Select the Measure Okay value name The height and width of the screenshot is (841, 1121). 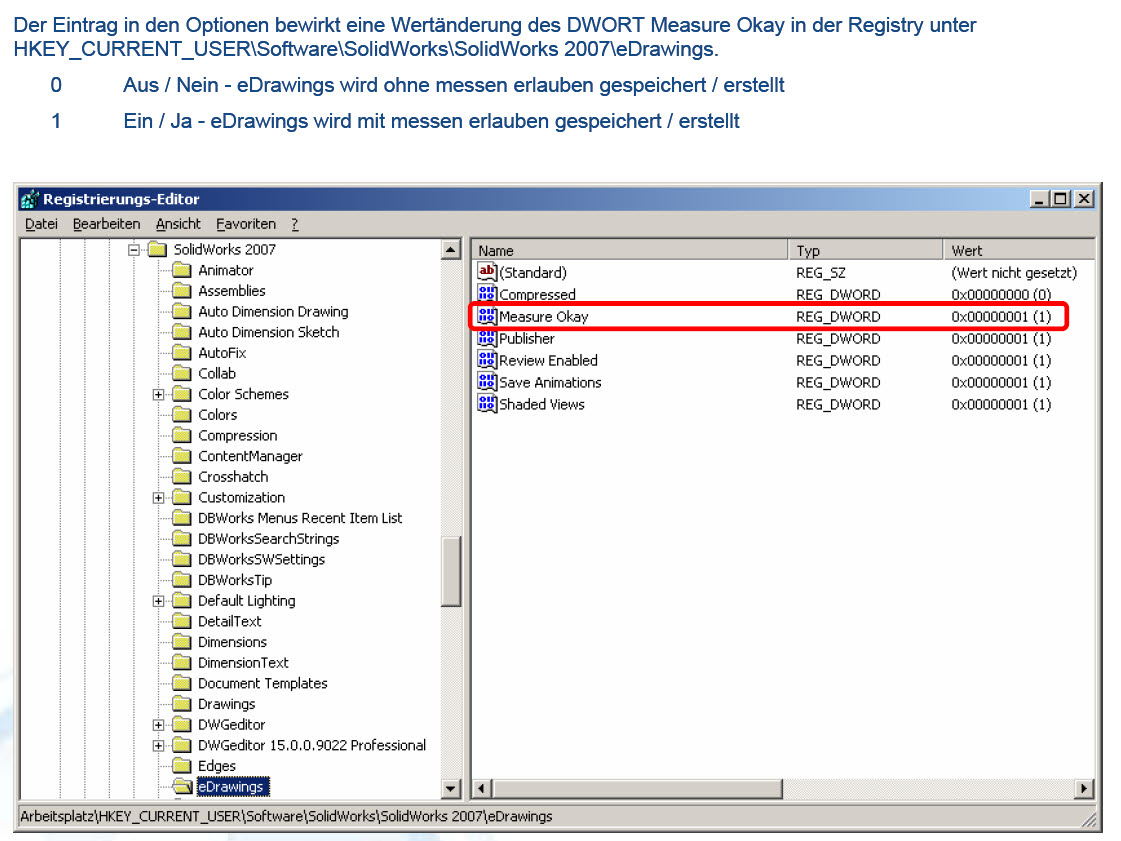point(543,317)
